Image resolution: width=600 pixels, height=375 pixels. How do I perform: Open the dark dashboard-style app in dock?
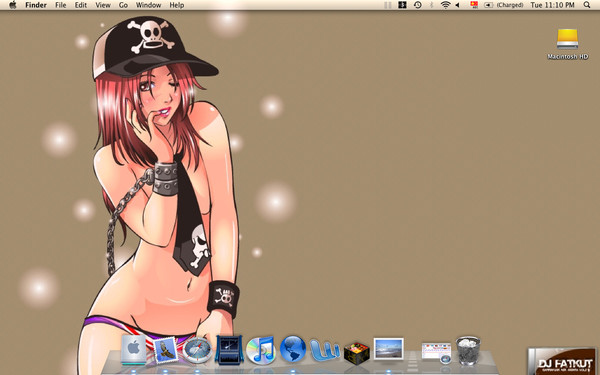(x=229, y=350)
